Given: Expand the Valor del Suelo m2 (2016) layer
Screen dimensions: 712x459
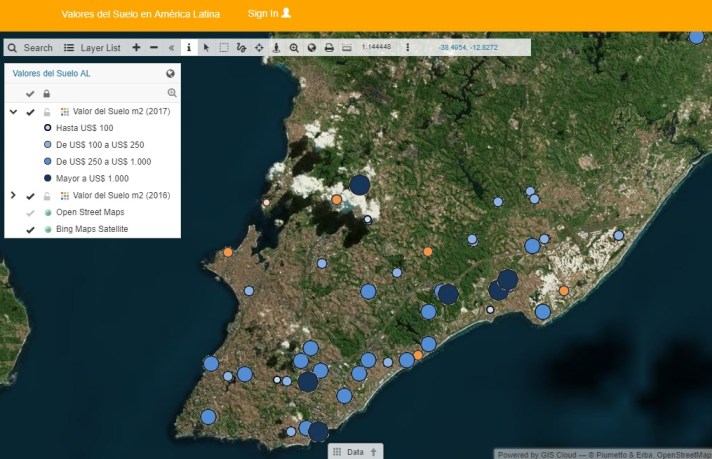Looking at the screenshot, I should tap(14, 195).
